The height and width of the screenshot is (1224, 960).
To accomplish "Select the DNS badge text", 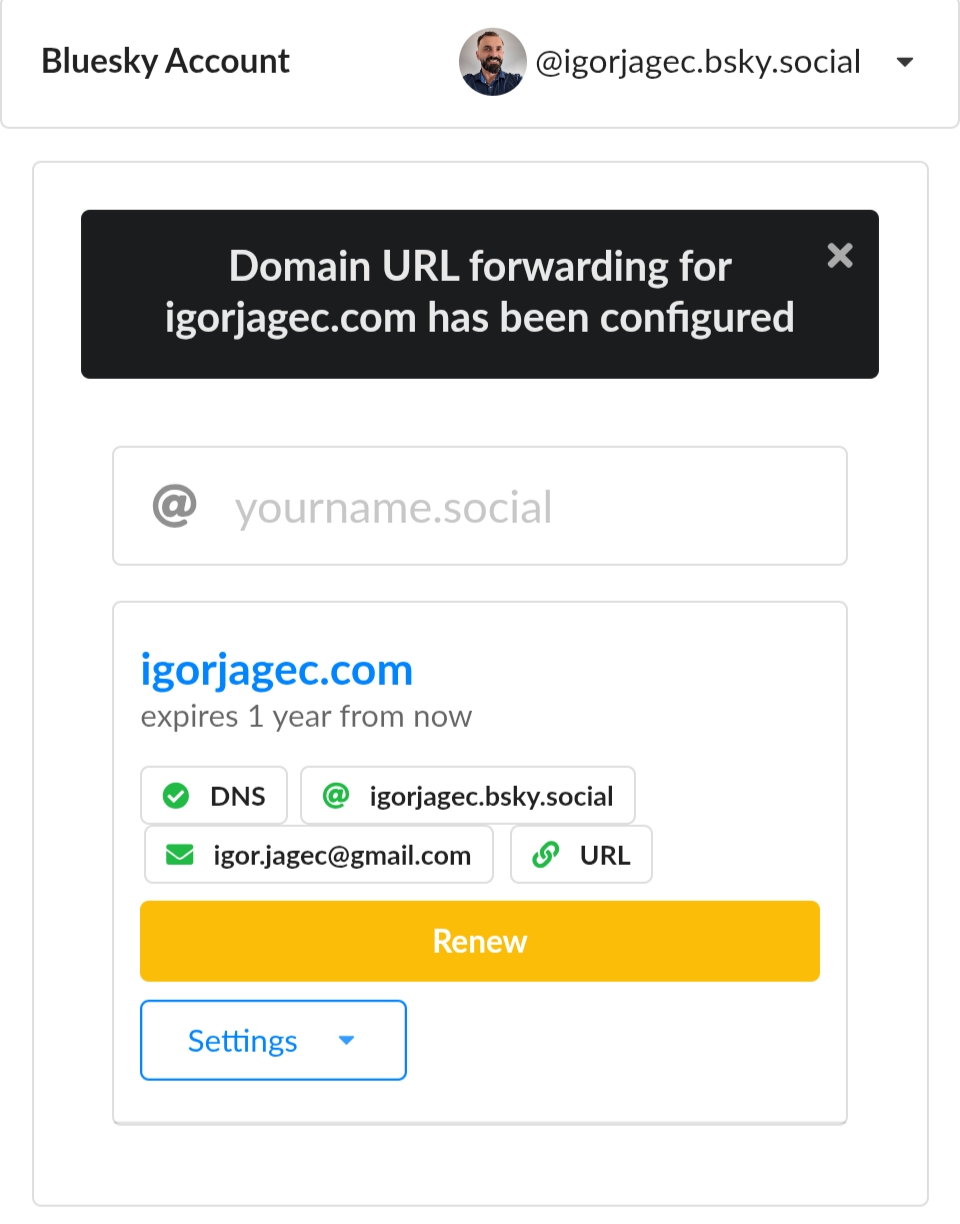I will tap(238, 796).
